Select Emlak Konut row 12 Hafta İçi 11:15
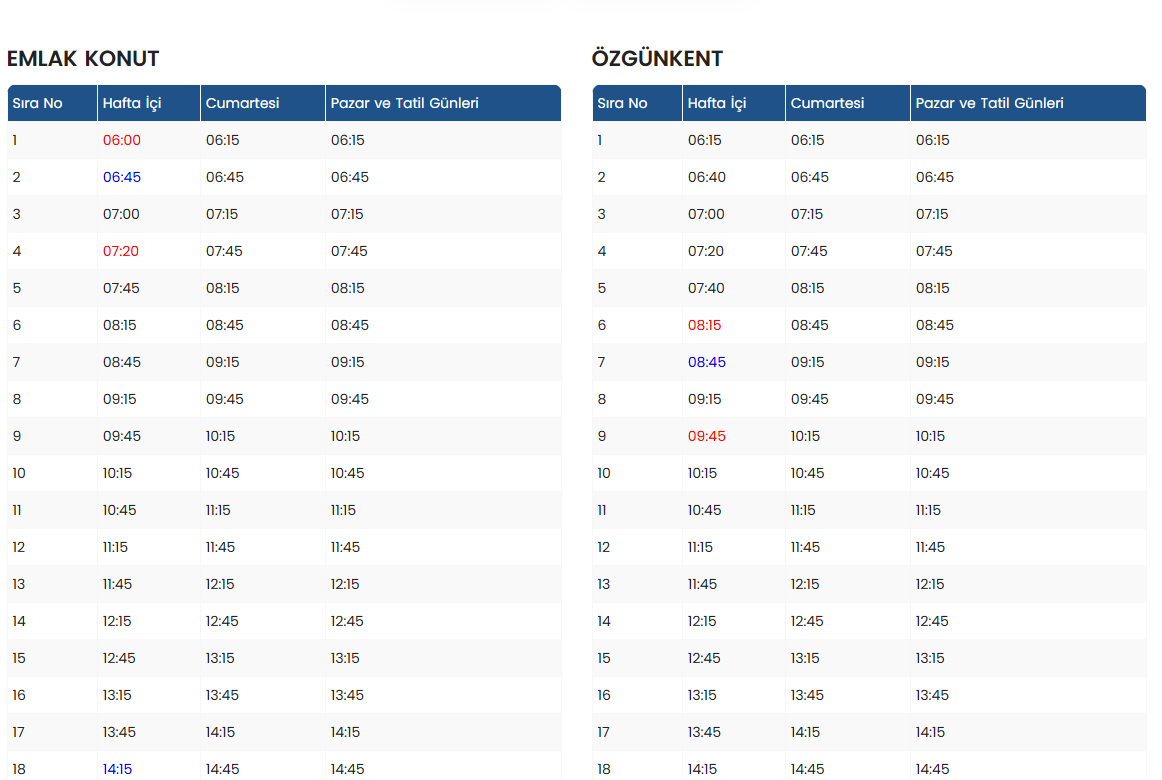The width and height of the screenshot is (1162, 780). click(115, 547)
